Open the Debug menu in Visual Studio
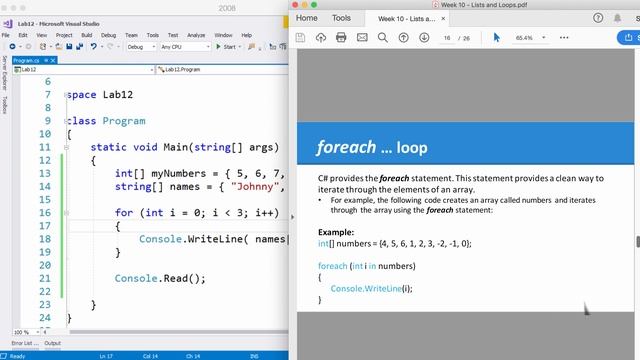 (x=109, y=35)
